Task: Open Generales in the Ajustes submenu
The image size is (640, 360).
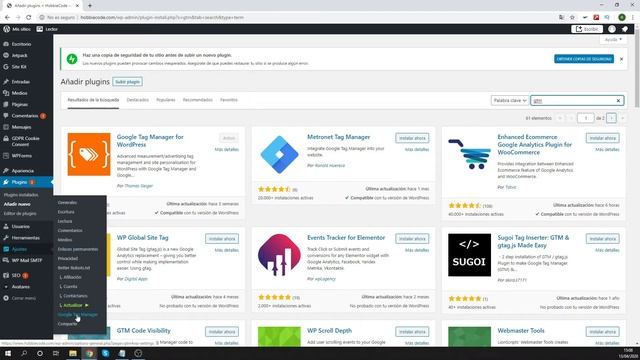Action: pyautogui.click(x=67, y=202)
